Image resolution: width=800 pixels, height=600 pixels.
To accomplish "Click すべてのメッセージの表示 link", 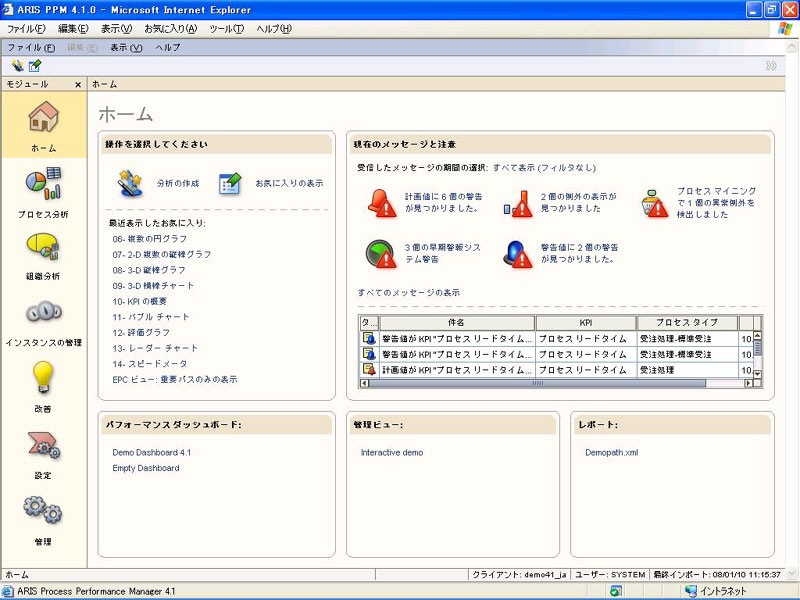I will 409,292.
